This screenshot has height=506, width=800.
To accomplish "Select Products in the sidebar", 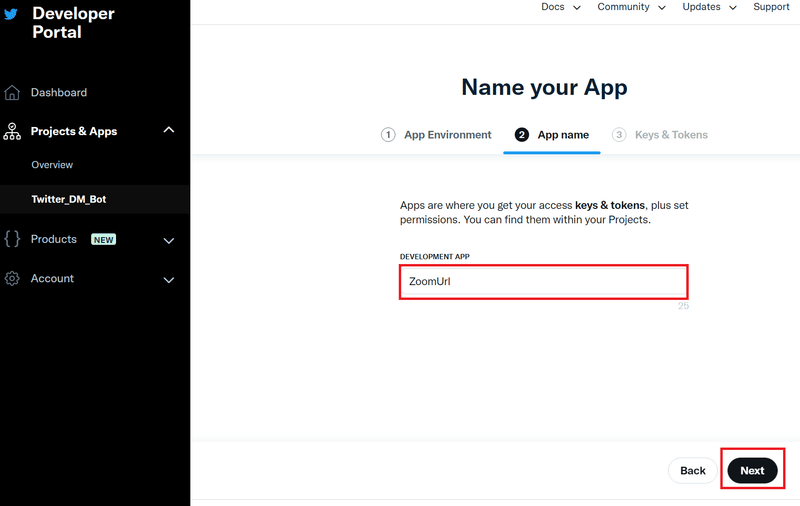I will tap(54, 239).
